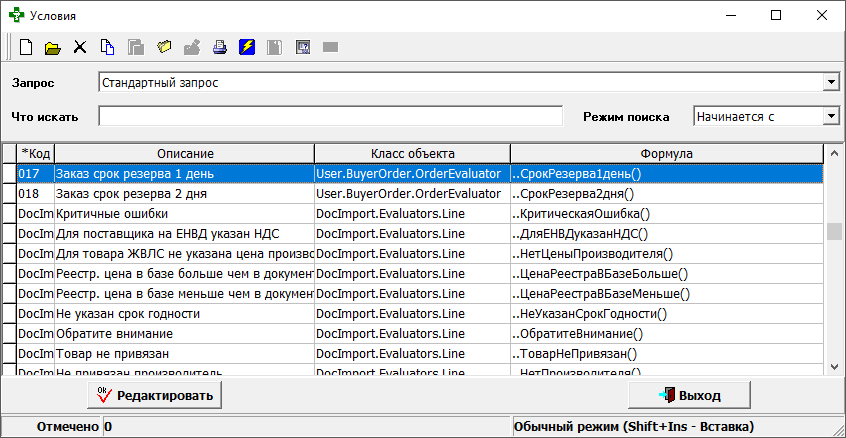Click the Класс объекта column header
The height and width of the screenshot is (438, 846).
[412, 153]
